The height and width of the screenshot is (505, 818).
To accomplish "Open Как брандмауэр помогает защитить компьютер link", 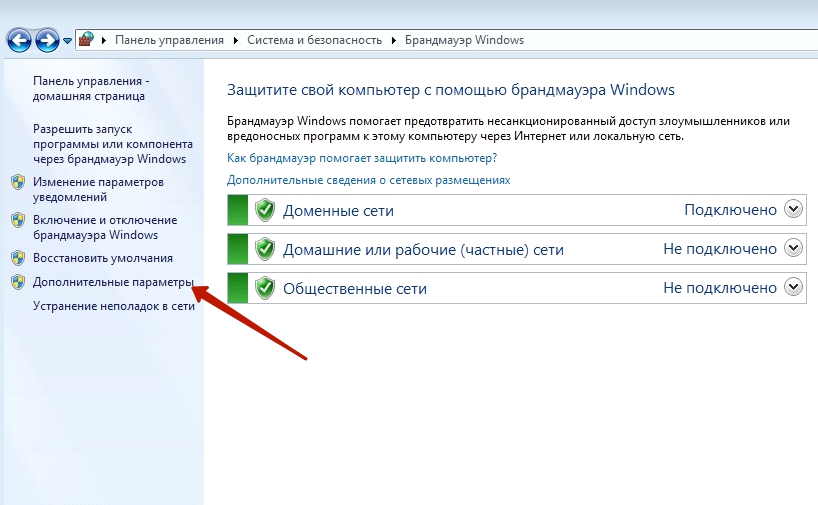I will point(362,158).
